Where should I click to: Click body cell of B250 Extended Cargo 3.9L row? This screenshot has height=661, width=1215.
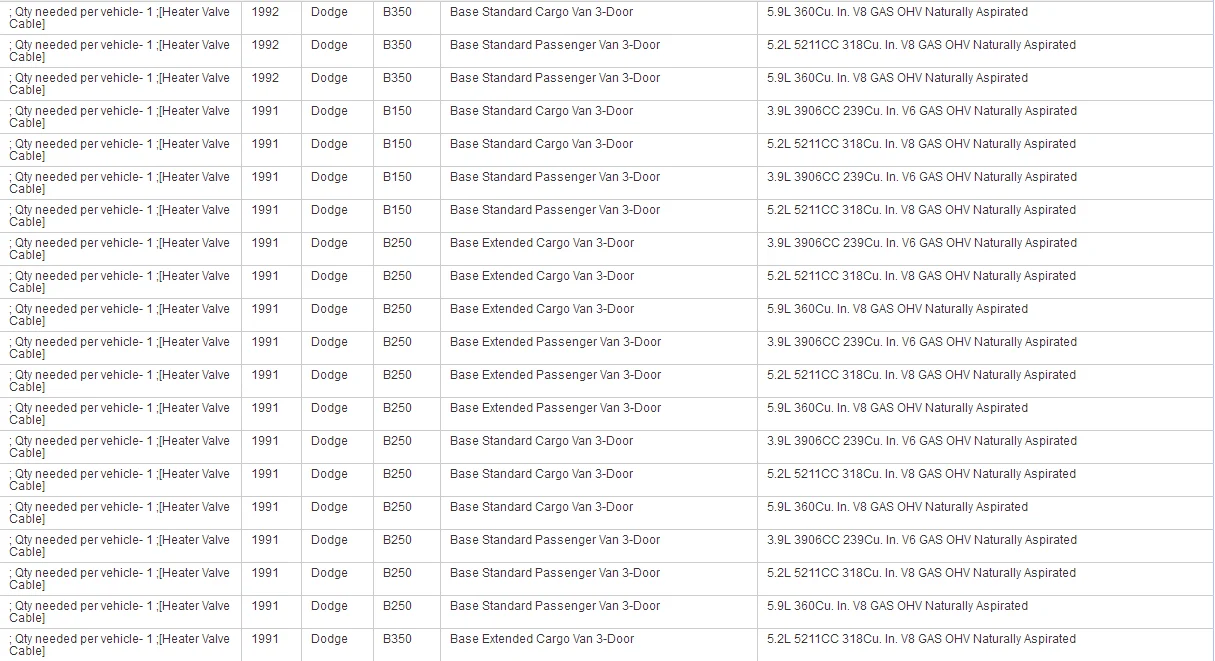[598, 249]
